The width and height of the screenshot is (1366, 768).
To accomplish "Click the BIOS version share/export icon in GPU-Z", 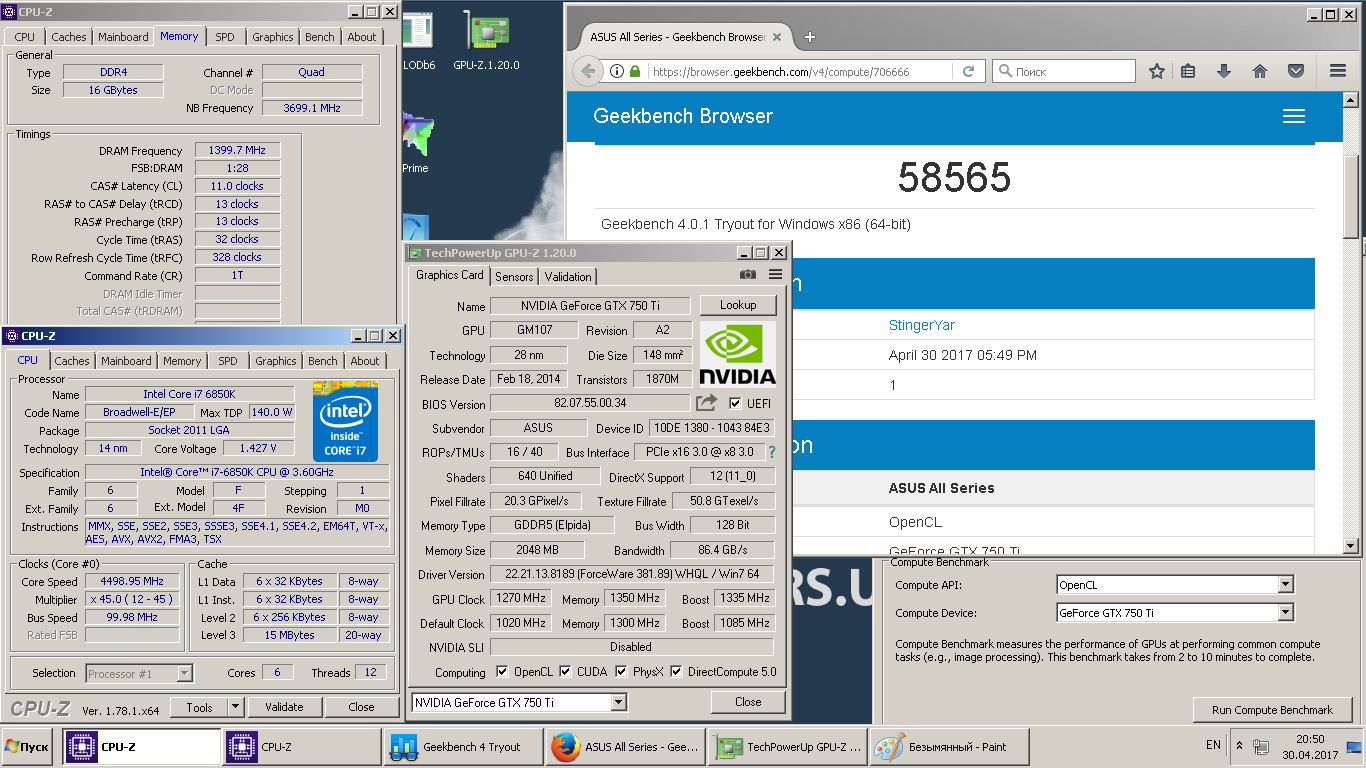I will pos(707,403).
